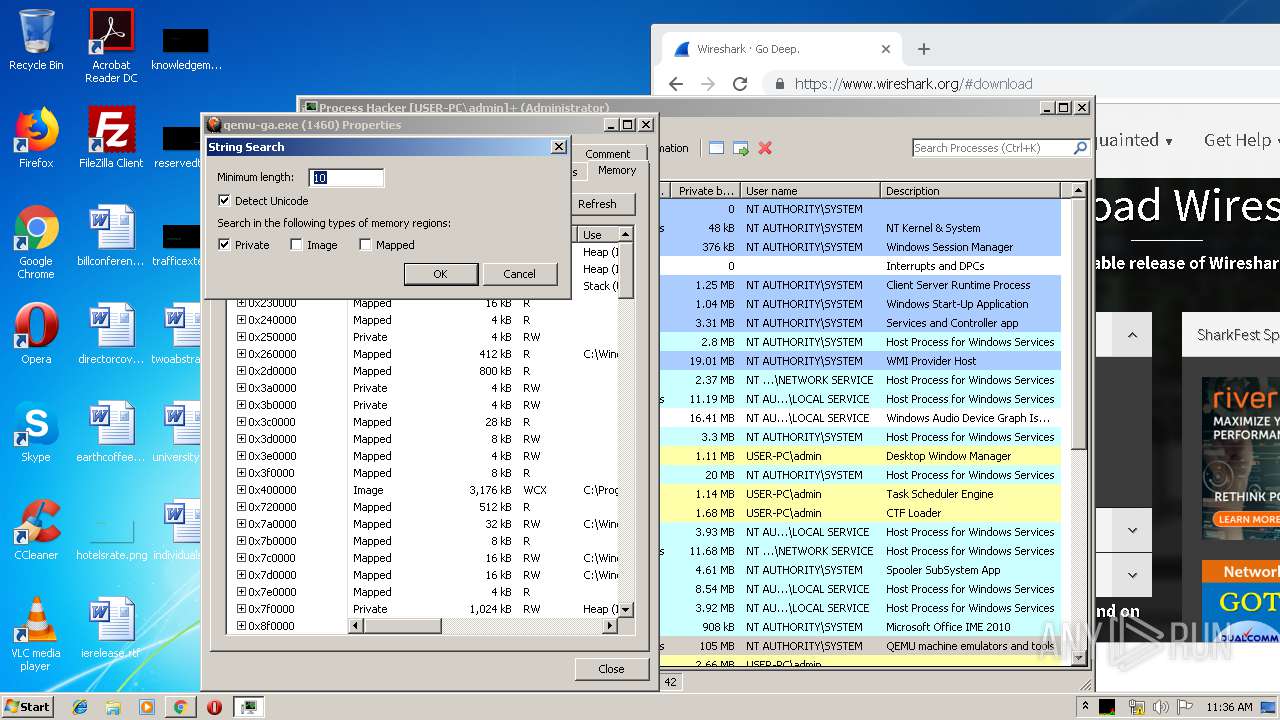
Task: Close the Wireshark Go Deep tab
Action: [x=885, y=49]
